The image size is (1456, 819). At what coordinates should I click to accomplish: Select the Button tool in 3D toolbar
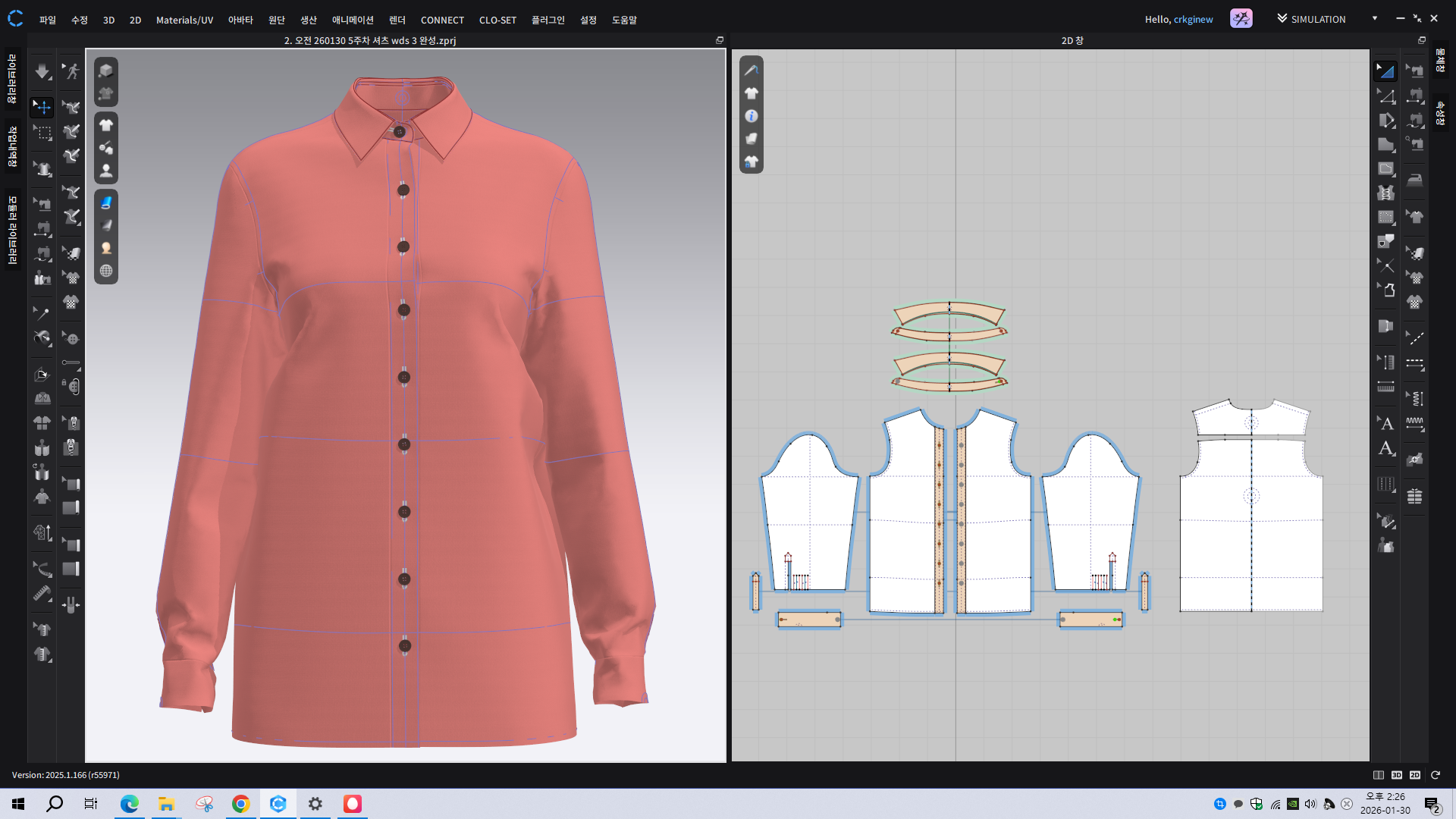pos(71,338)
